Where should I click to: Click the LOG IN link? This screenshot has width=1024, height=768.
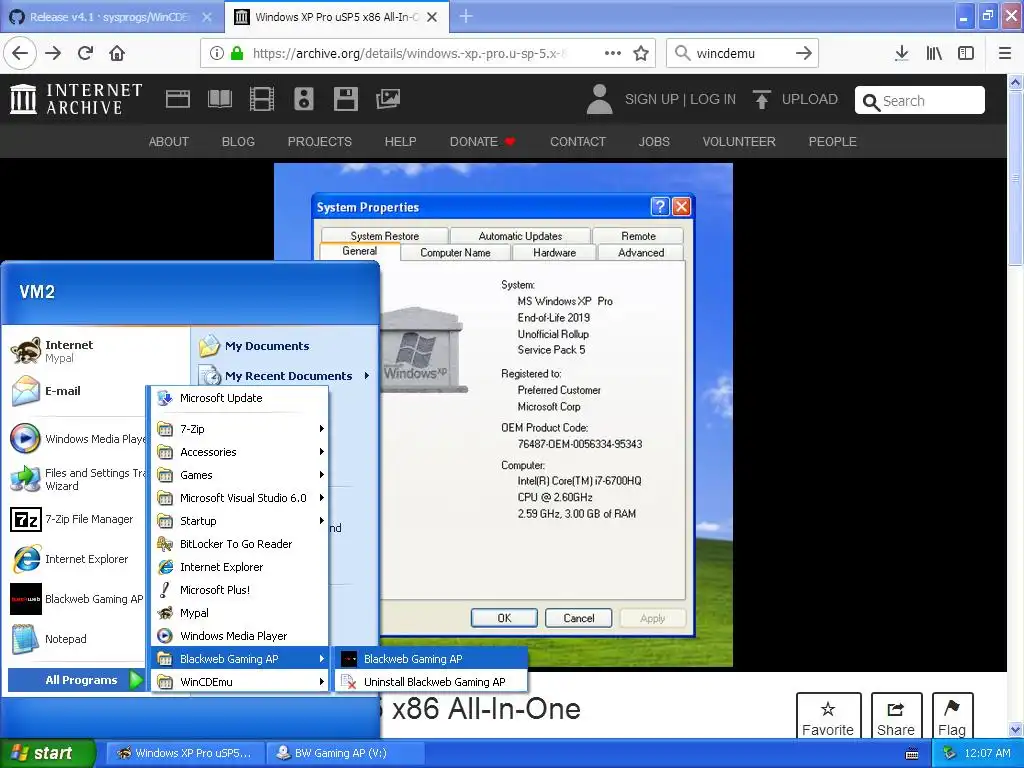[713, 99]
